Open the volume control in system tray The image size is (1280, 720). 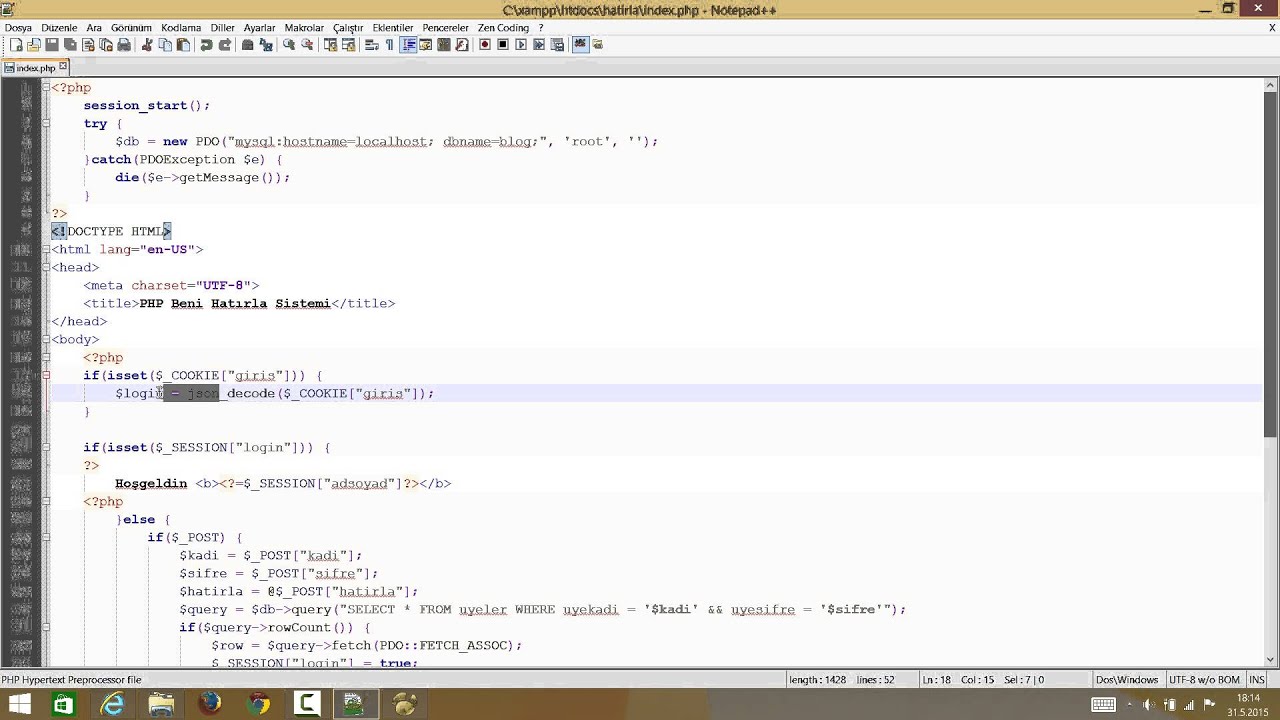point(1148,704)
